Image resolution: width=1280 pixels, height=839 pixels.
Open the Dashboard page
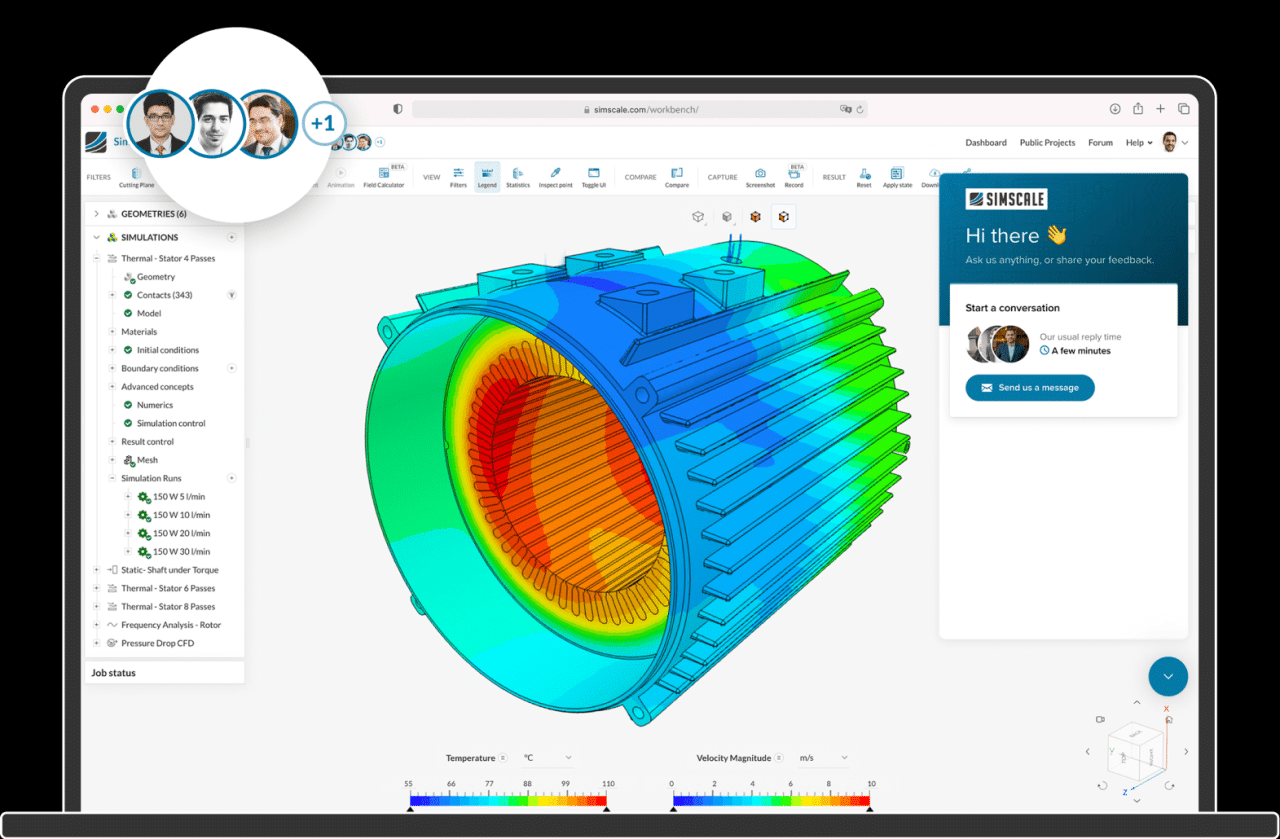[x=986, y=143]
